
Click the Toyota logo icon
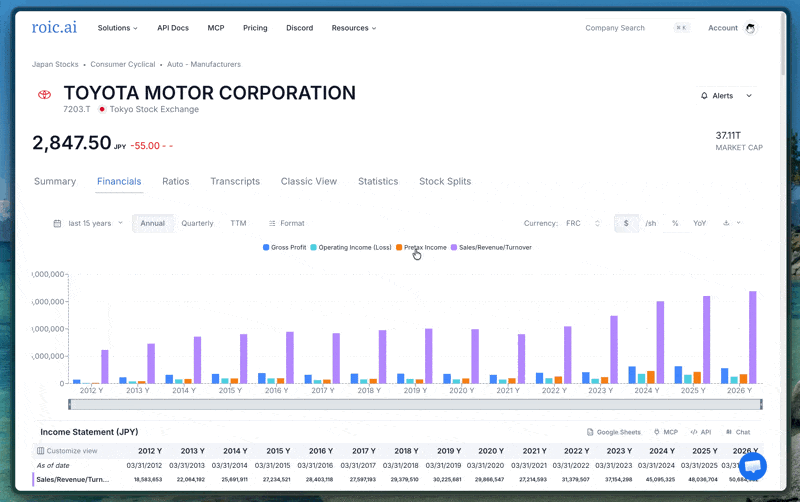[x=44, y=94]
